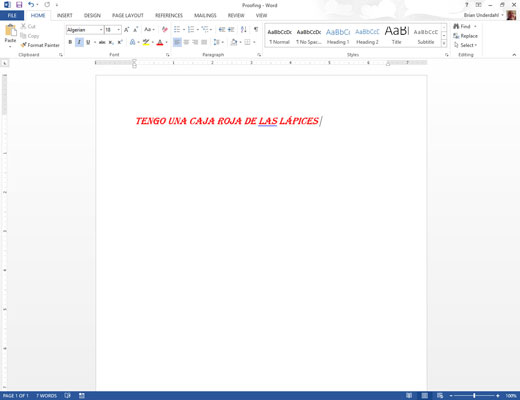Toggle strikethrough formatting
This screenshot has width=520, height=400.
102,42
